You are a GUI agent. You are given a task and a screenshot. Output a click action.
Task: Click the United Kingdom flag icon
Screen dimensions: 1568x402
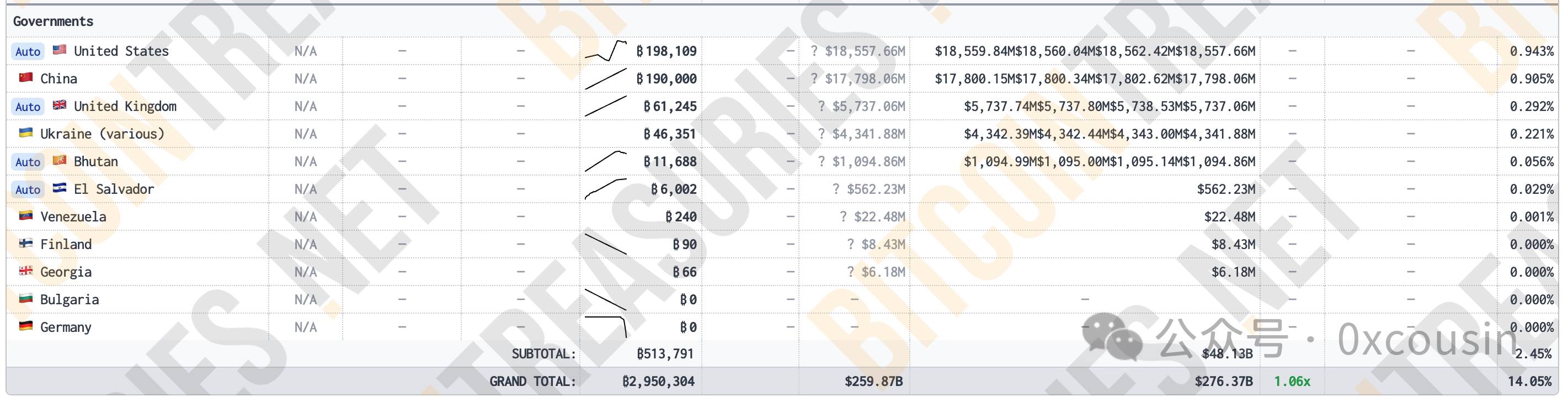click(59, 105)
